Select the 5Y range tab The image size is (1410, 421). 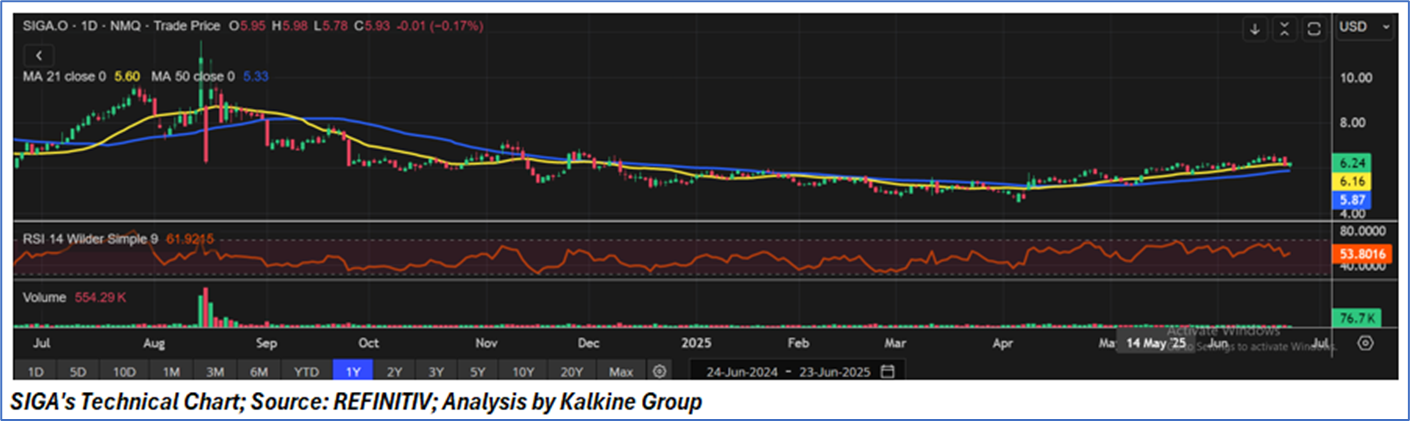[x=478, y=371]
